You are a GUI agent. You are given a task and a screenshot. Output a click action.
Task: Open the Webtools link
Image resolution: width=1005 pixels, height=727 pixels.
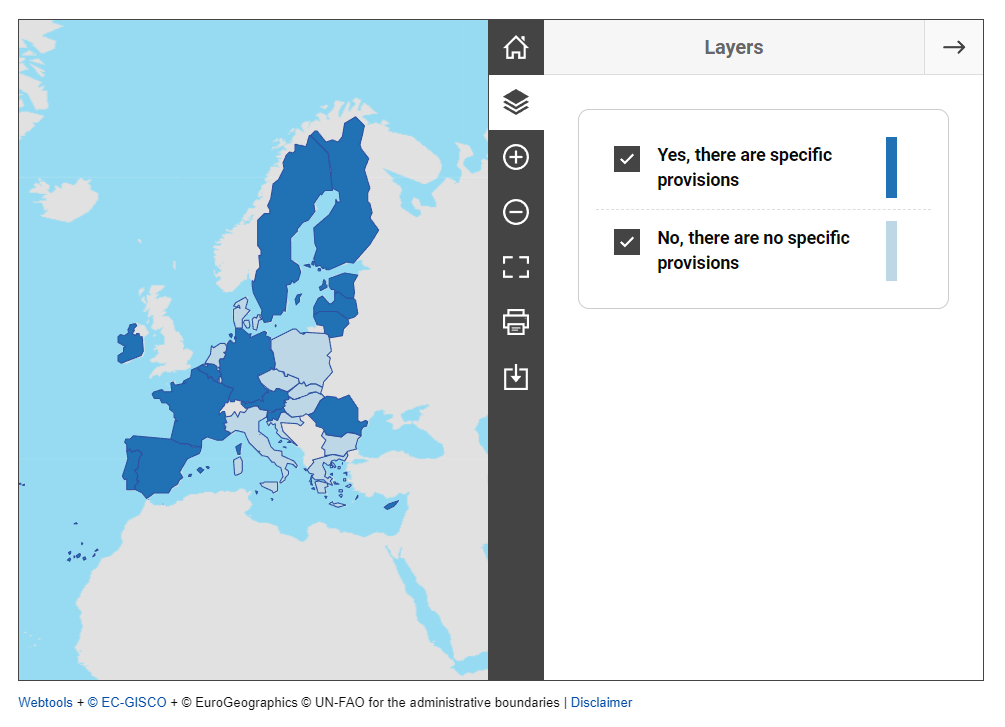click(x=45, y=703)
